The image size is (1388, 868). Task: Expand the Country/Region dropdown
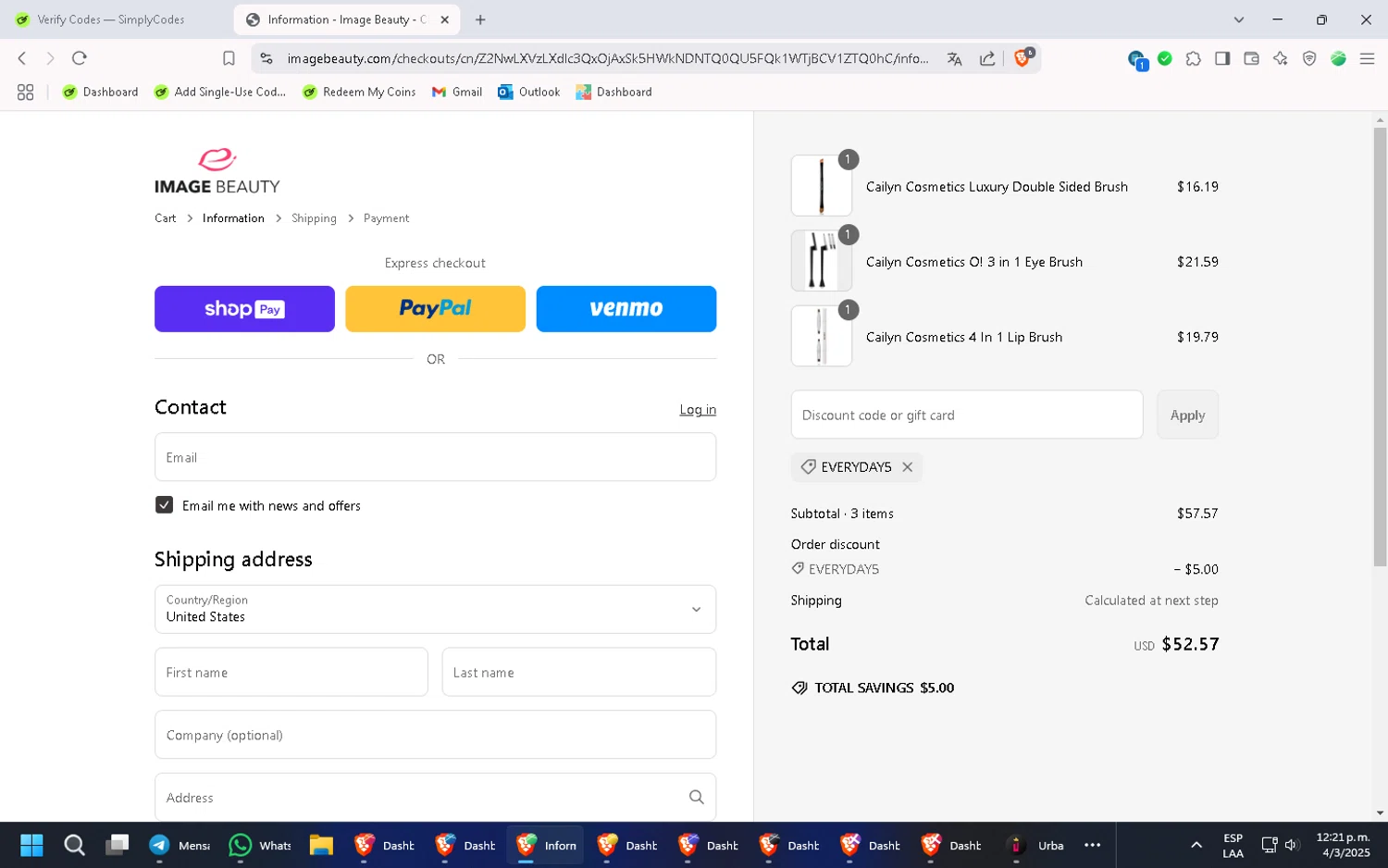click(x=435, y=609)
